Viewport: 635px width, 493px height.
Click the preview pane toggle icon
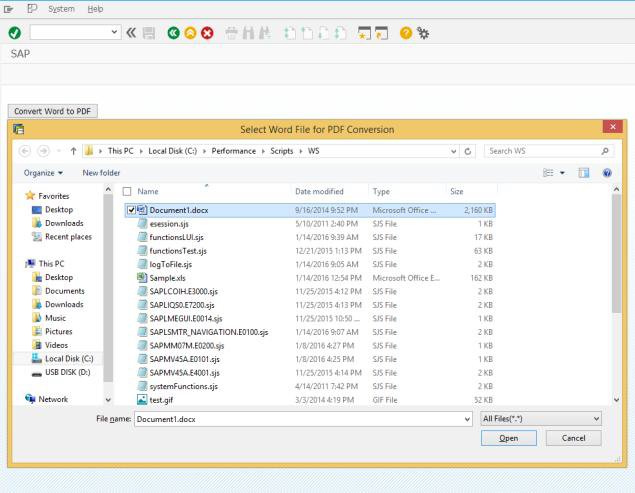tap(584, 173)
